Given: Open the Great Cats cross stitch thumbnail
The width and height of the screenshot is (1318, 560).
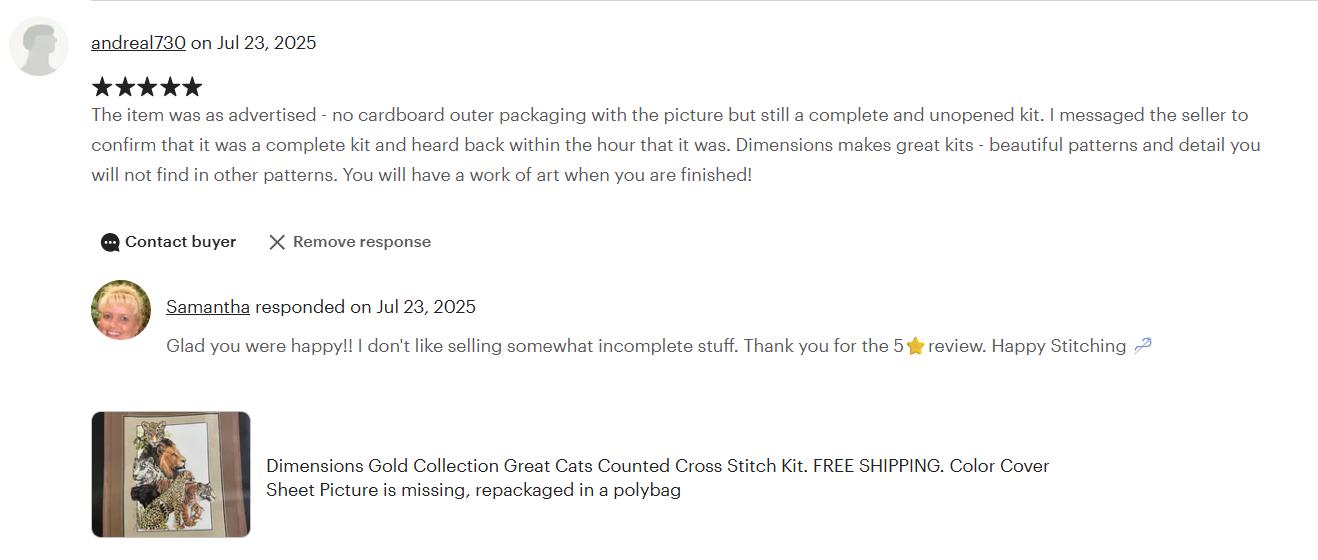Looking at the screenshot, I should (x=171, y=475).
